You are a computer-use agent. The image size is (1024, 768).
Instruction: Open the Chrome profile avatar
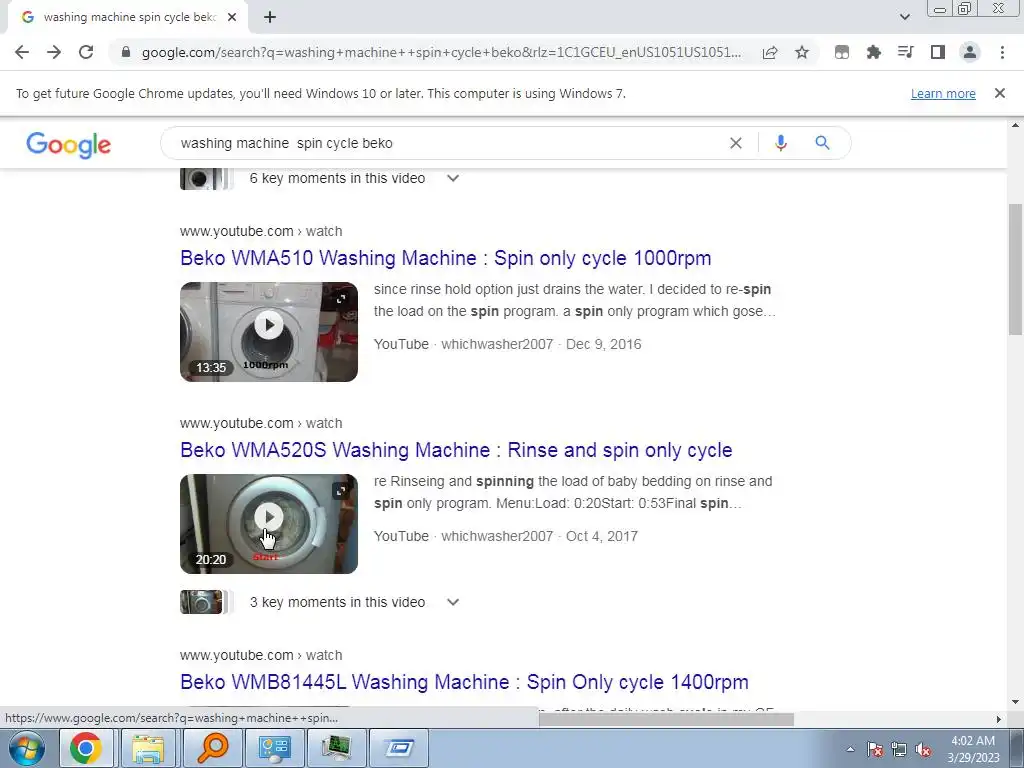[970, 52]
